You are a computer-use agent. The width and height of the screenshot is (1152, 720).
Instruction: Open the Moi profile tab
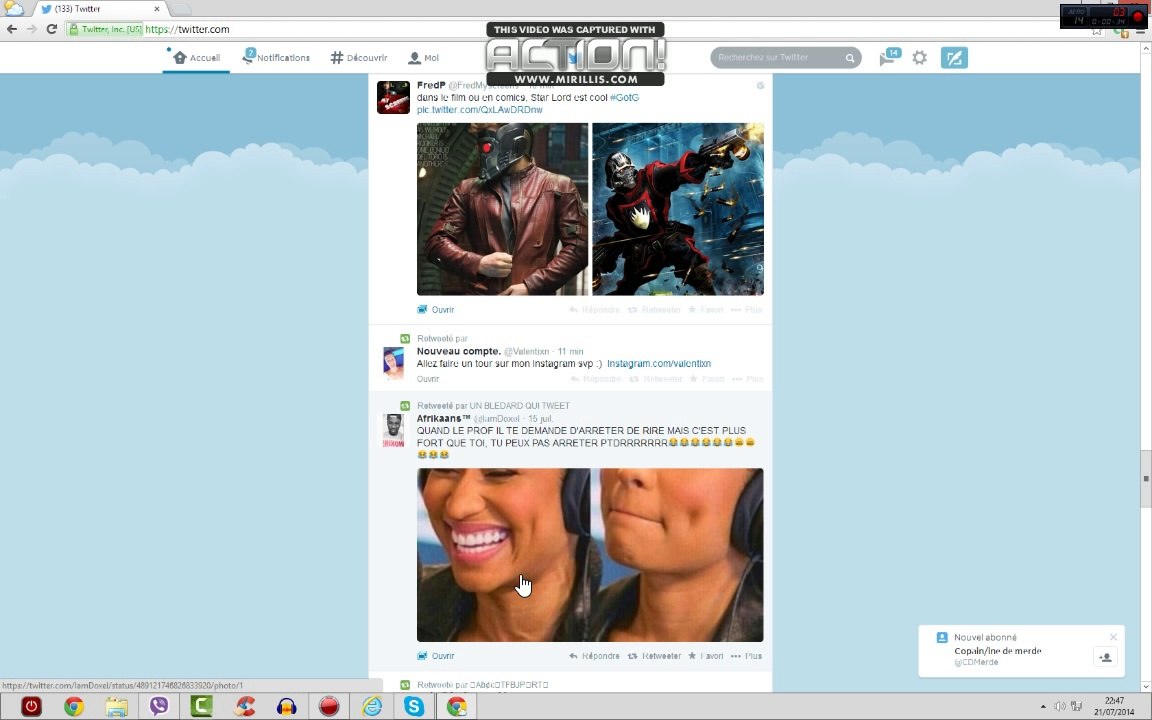(x=424, y=57)
